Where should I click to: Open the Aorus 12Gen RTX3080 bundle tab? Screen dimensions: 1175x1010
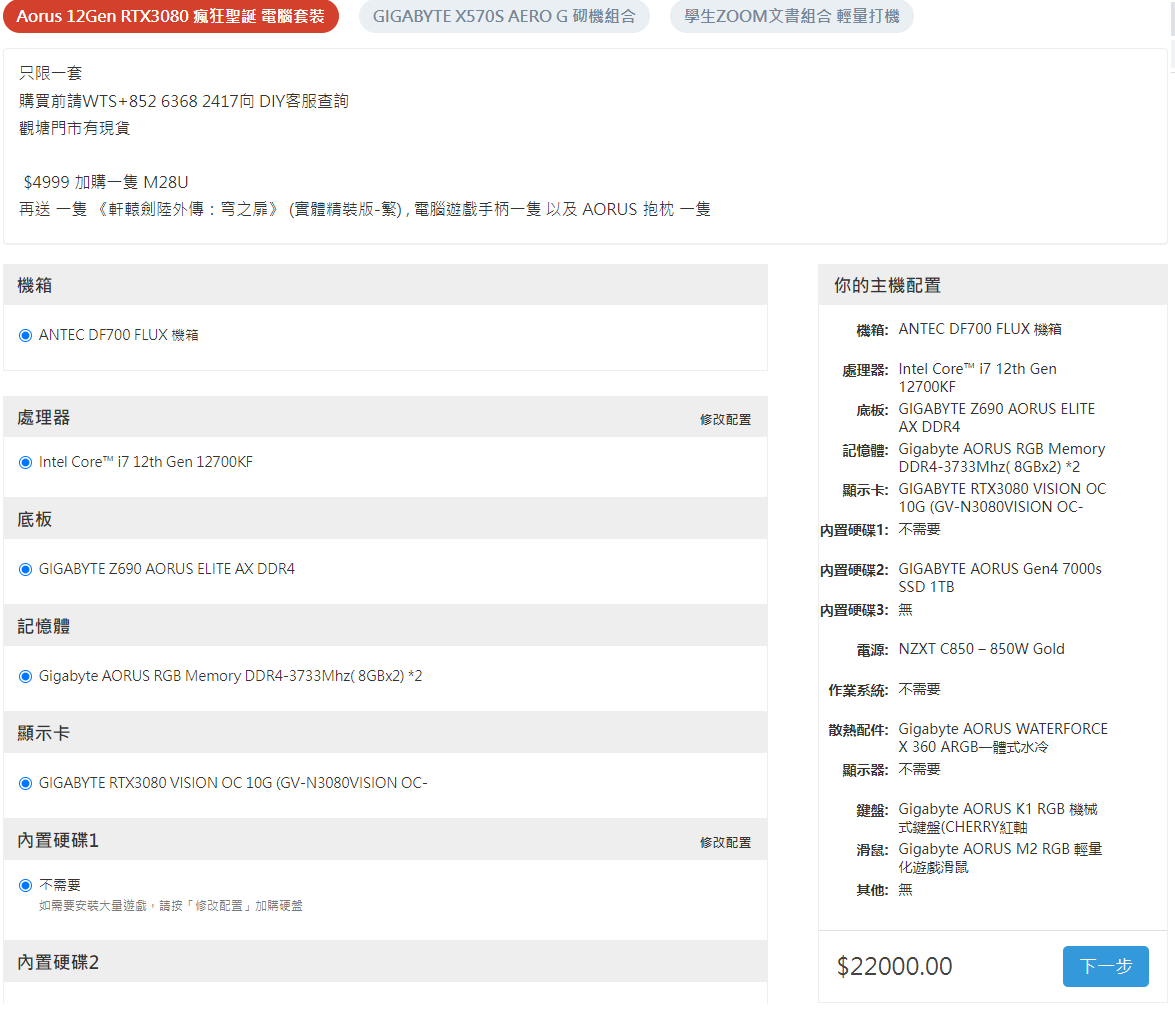pos(171,17)
